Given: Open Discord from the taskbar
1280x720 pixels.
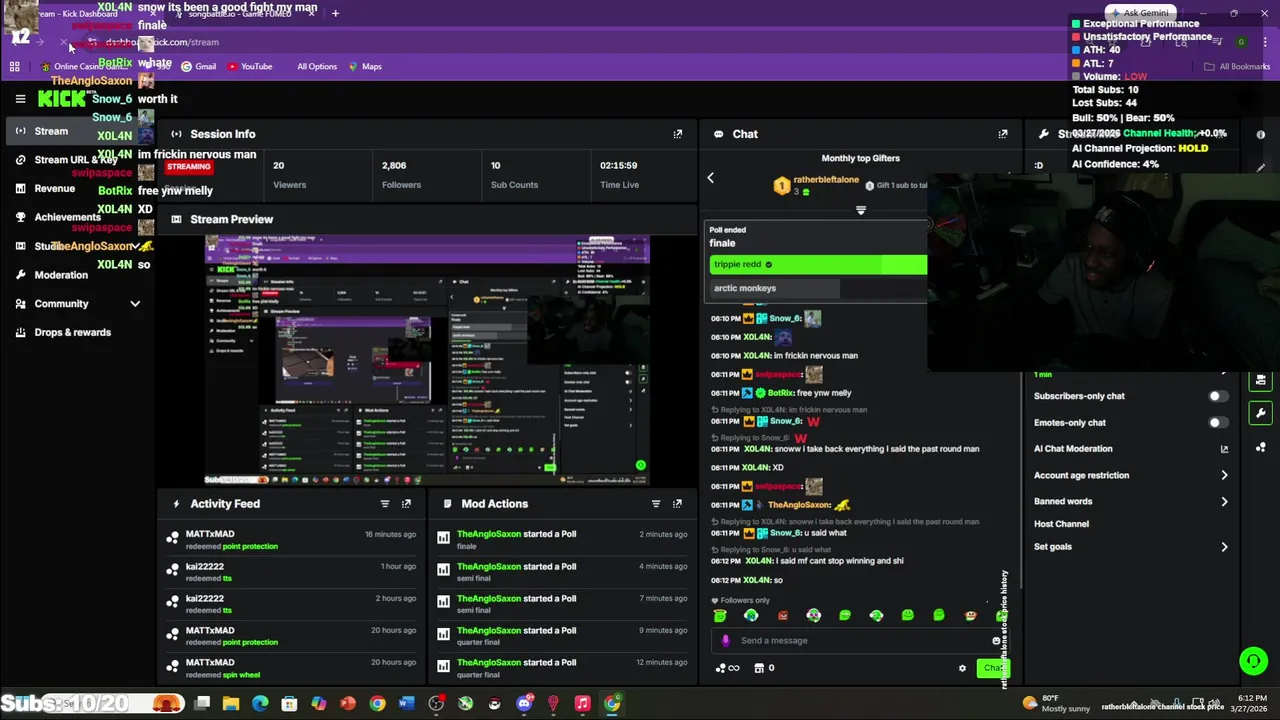Looking at the screenshot, I should (524, 704).
